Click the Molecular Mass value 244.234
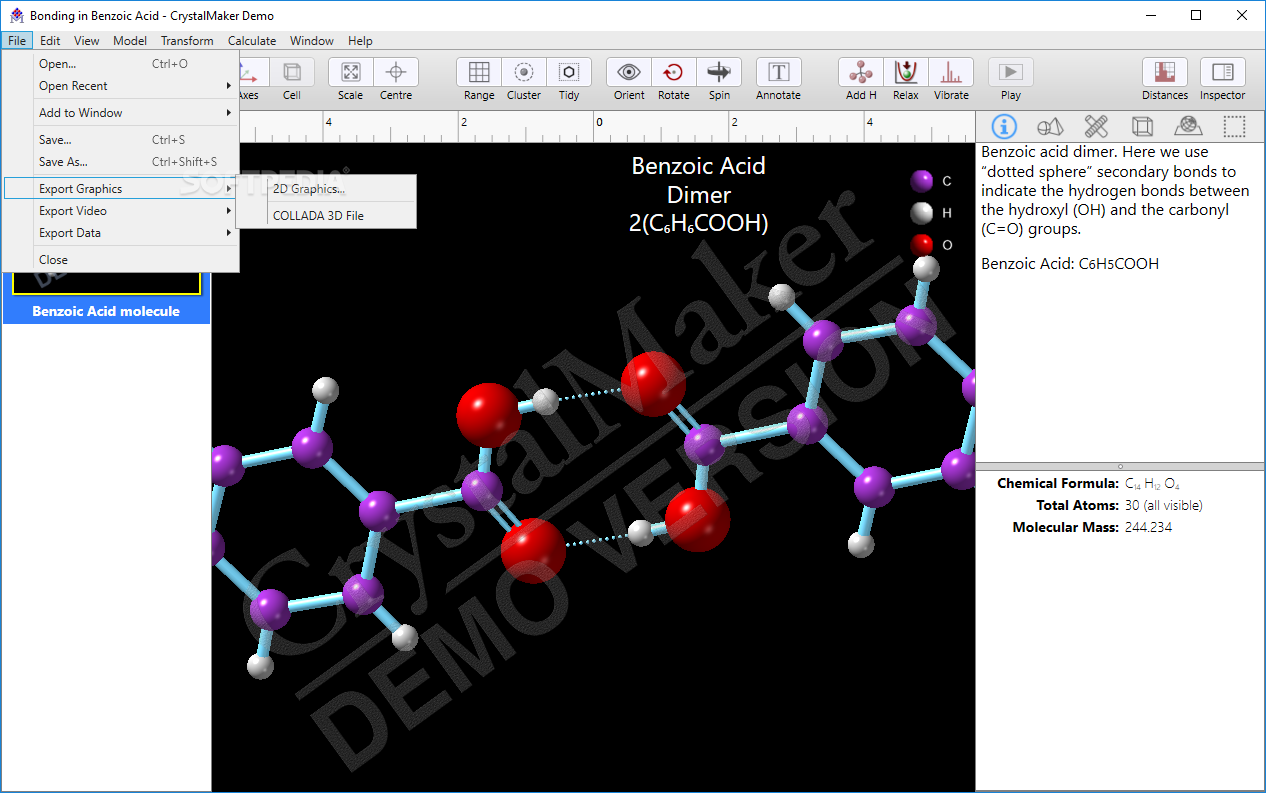The height and width of the screenshot is (793, 1266). (x=1148, y=528)
